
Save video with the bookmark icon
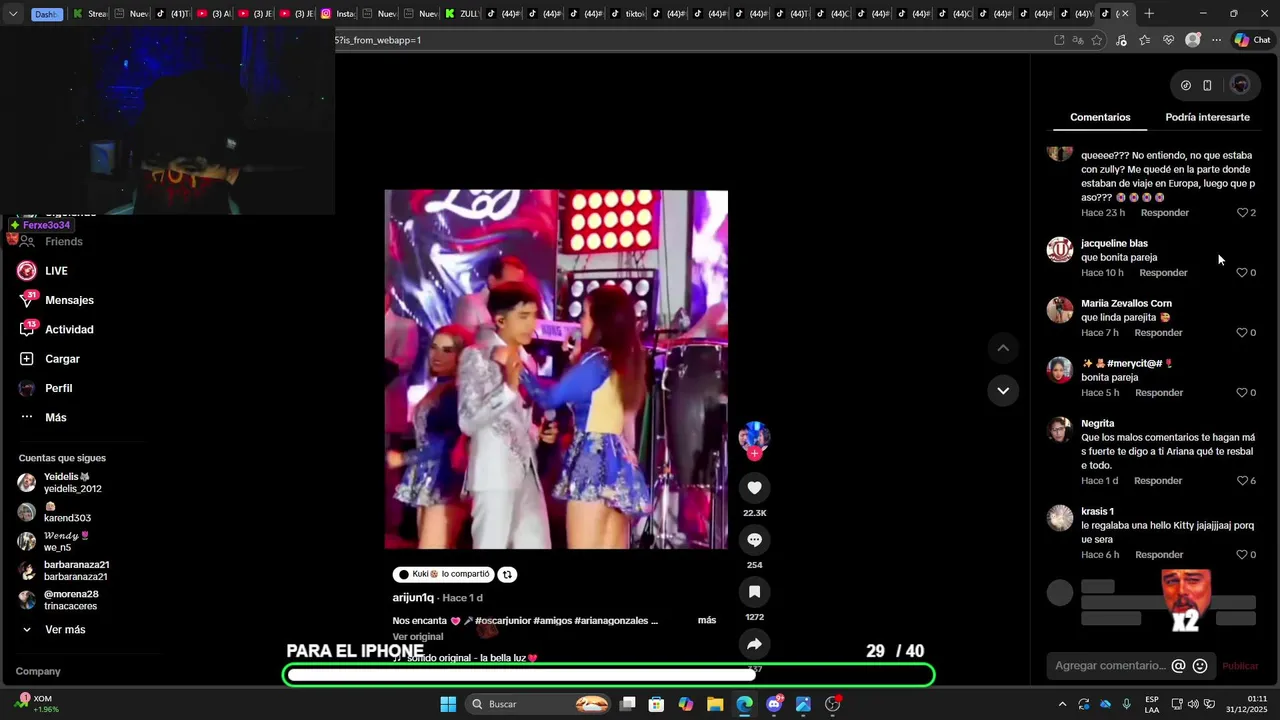coord(754,592)
